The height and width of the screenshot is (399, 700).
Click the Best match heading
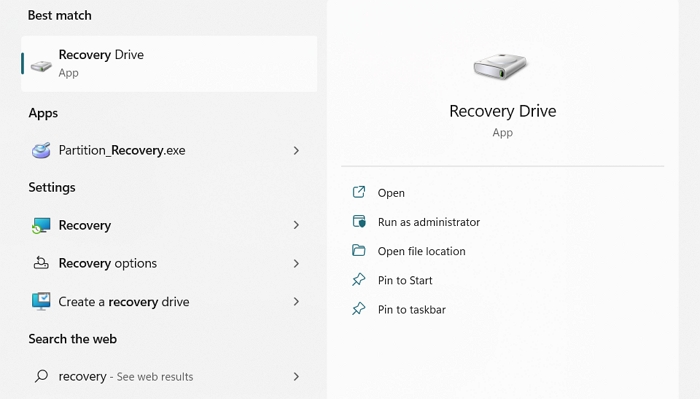(x=59, y=15)
